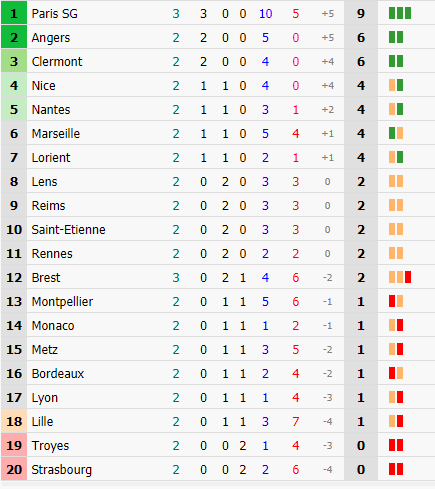Click the orange rank 18 position badge
The height and width of the screenshot is (489, 435).
[x=14, y=421]
